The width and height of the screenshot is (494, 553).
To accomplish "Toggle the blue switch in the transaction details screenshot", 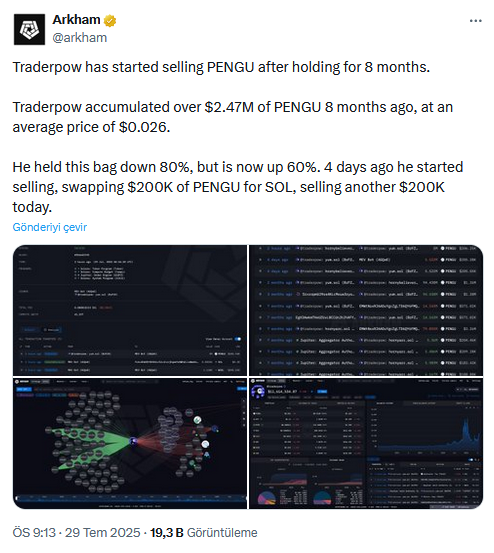I will pos(238,339).
